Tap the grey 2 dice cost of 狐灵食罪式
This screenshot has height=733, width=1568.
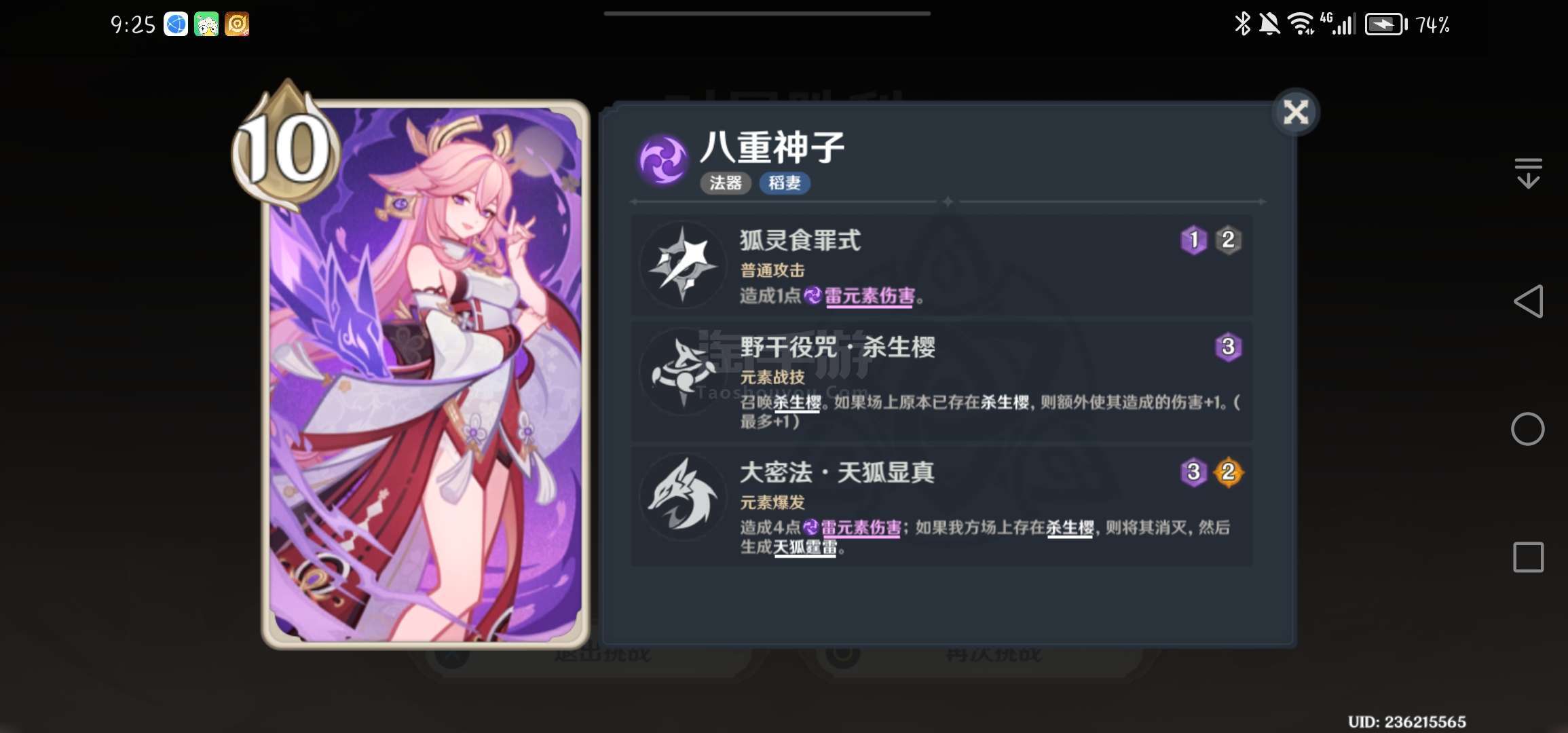point(1228,240)
